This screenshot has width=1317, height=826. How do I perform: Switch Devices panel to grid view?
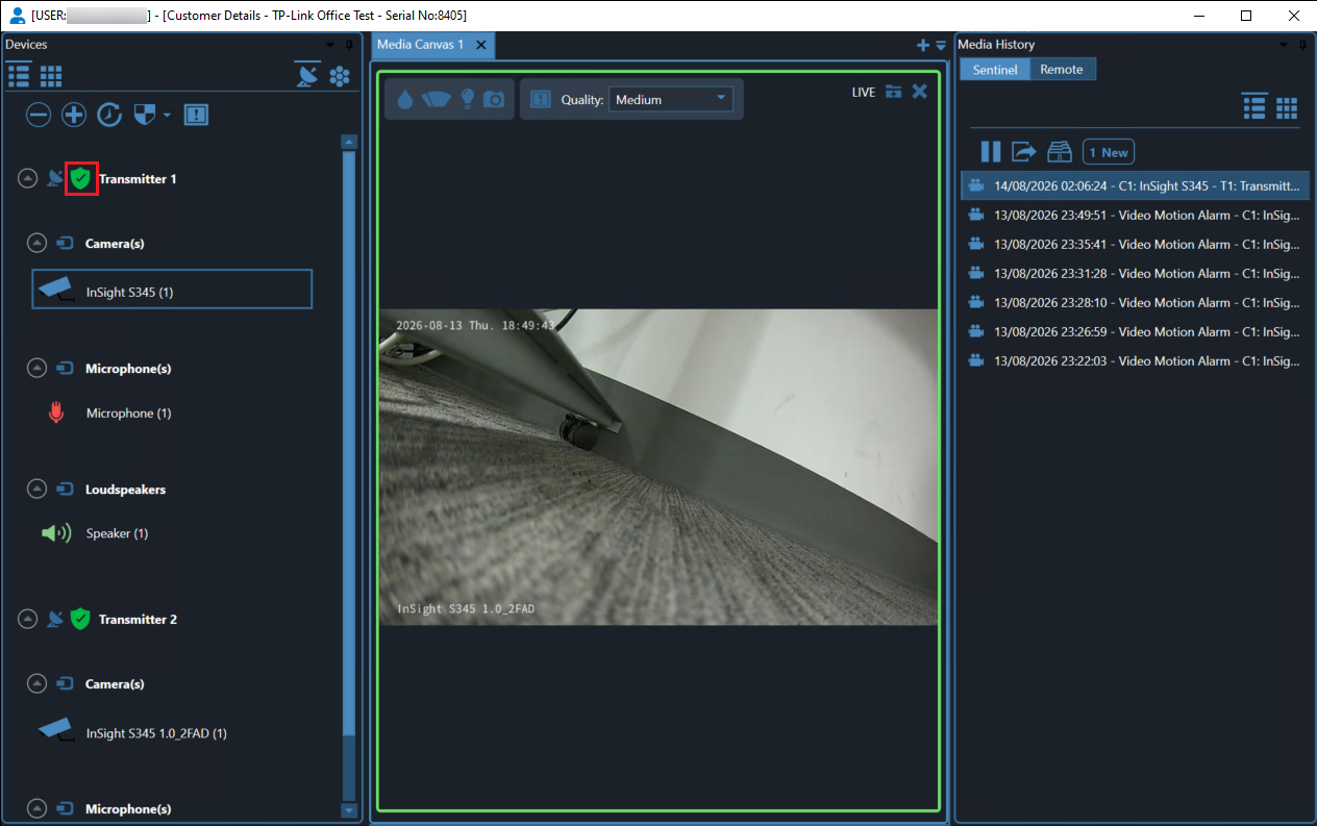pos(50,76)
